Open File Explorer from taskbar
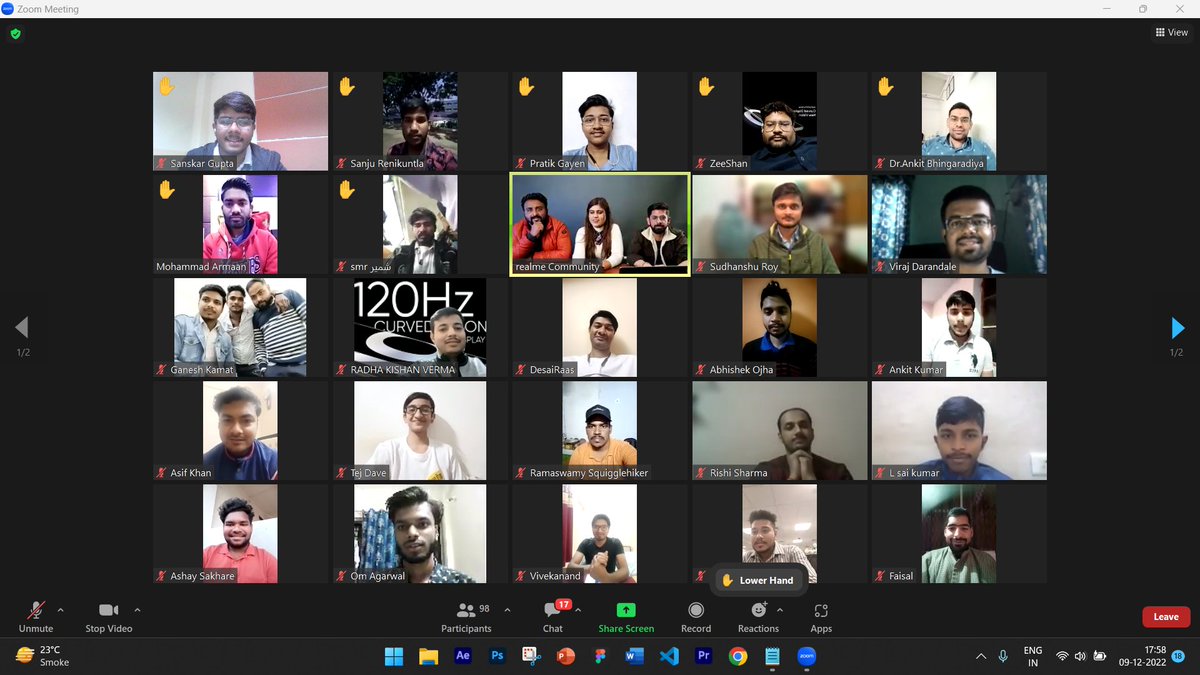 428,656
